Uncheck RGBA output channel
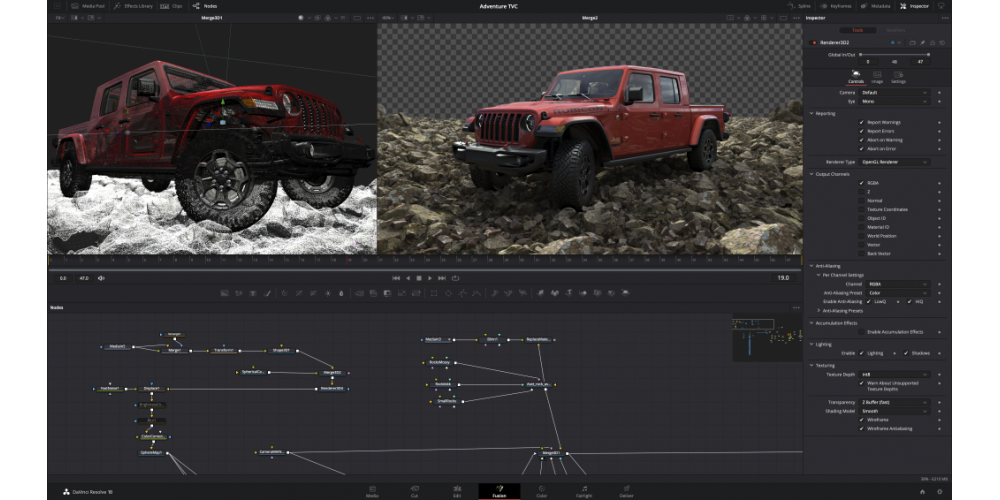 (x=862, y=183)
